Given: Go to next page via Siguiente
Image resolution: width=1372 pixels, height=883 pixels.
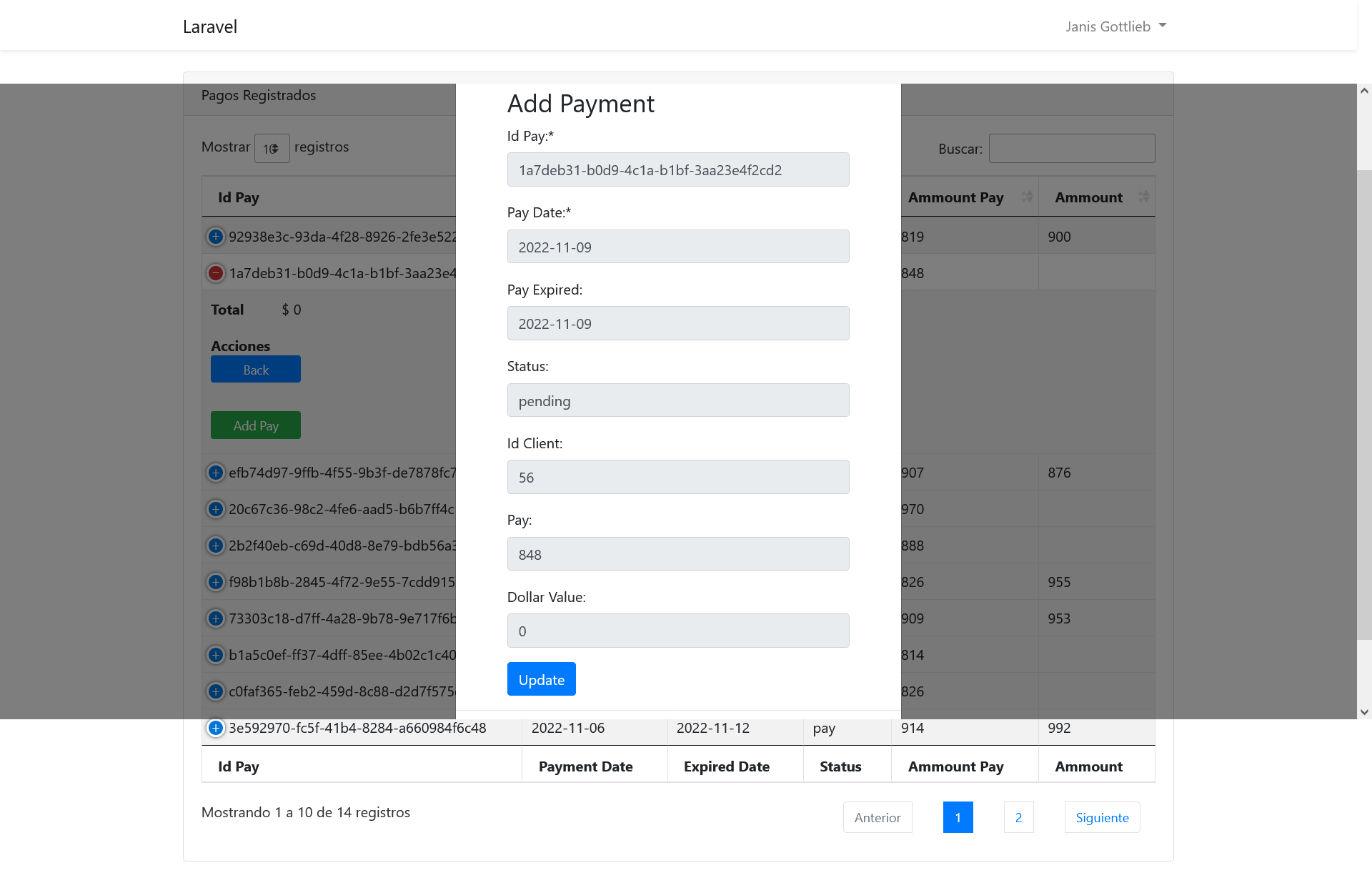Looking at the screenshot, I should (1102, 817).
